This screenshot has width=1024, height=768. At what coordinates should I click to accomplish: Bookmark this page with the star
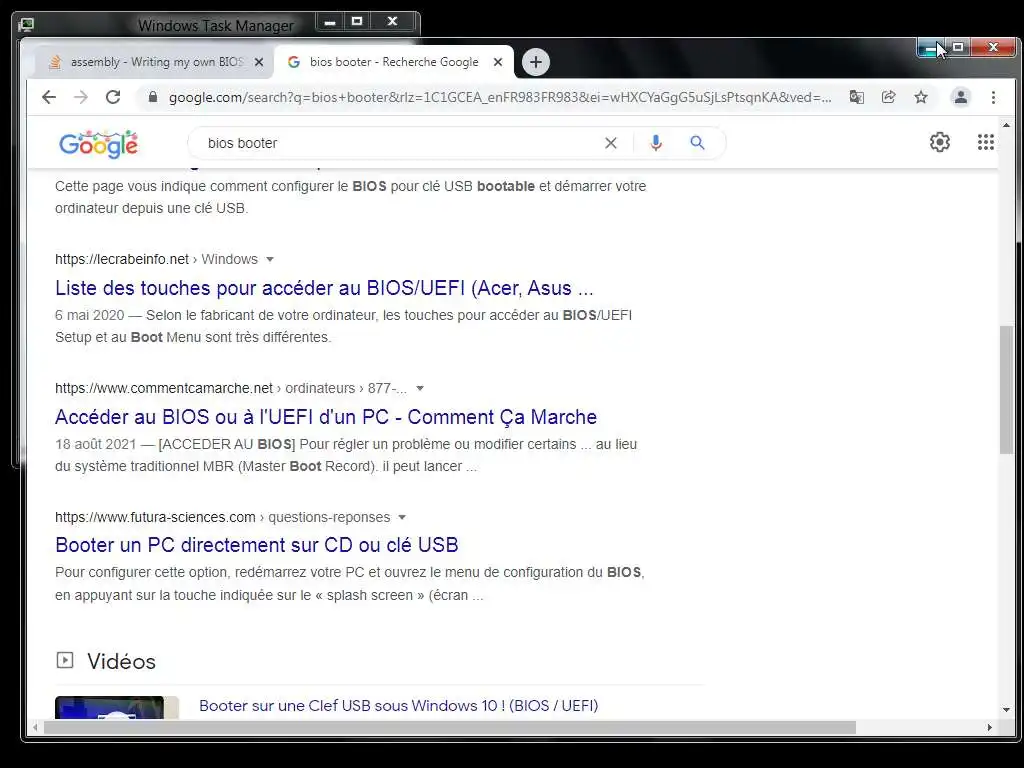coord(921,97)
